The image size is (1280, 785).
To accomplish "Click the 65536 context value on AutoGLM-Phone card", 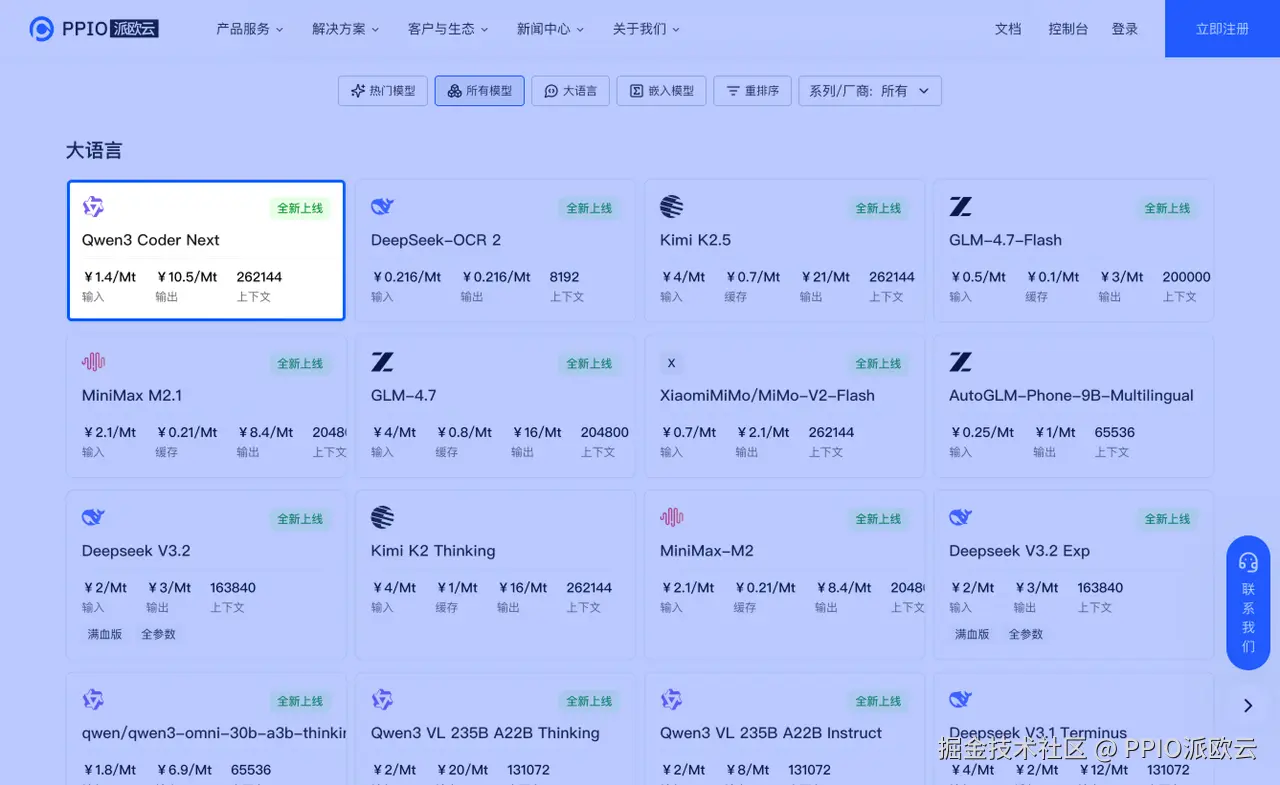I will coord(1115,432).
